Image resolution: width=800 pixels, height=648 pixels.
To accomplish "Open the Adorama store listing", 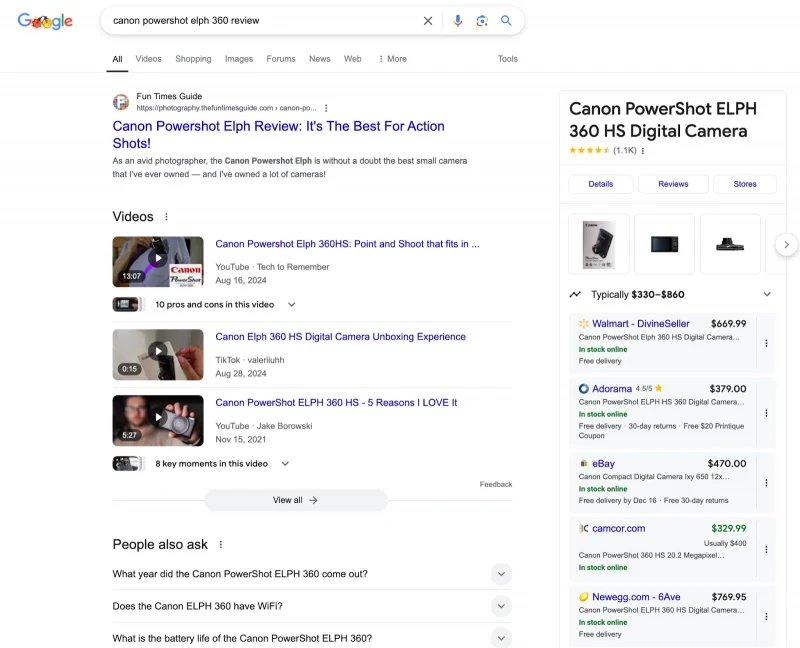I will (x=612, y=388).
